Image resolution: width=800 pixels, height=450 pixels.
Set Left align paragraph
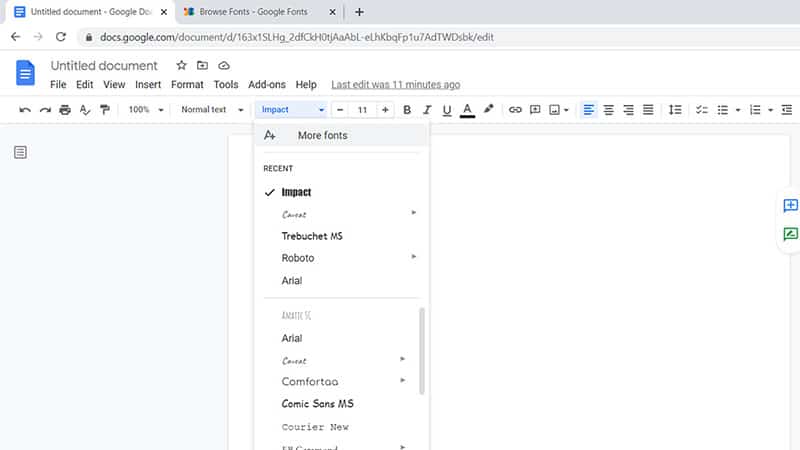[x=588, y=110]
